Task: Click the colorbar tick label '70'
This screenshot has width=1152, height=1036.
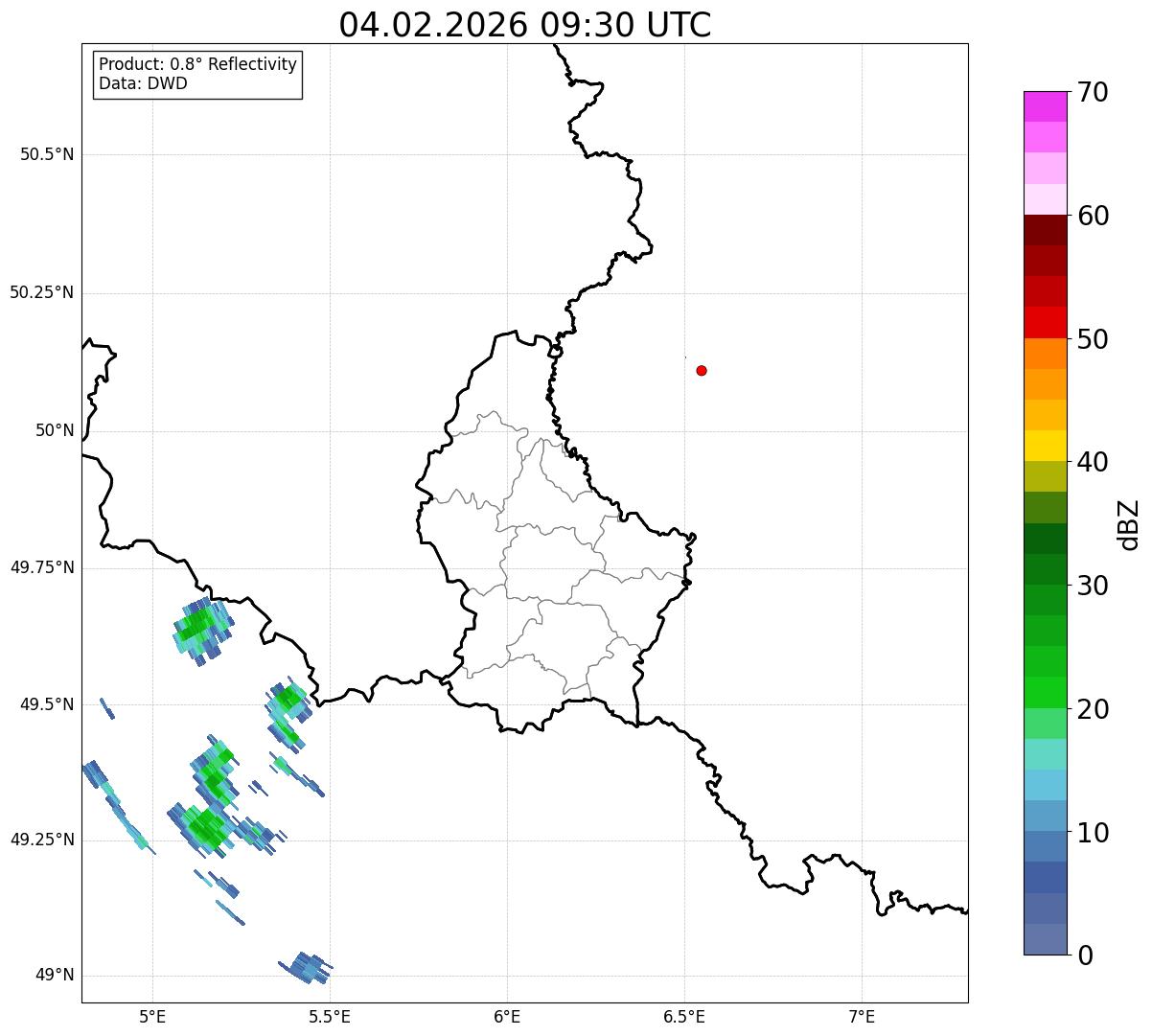Action: pyautogui.click(x=1093, y=92)
